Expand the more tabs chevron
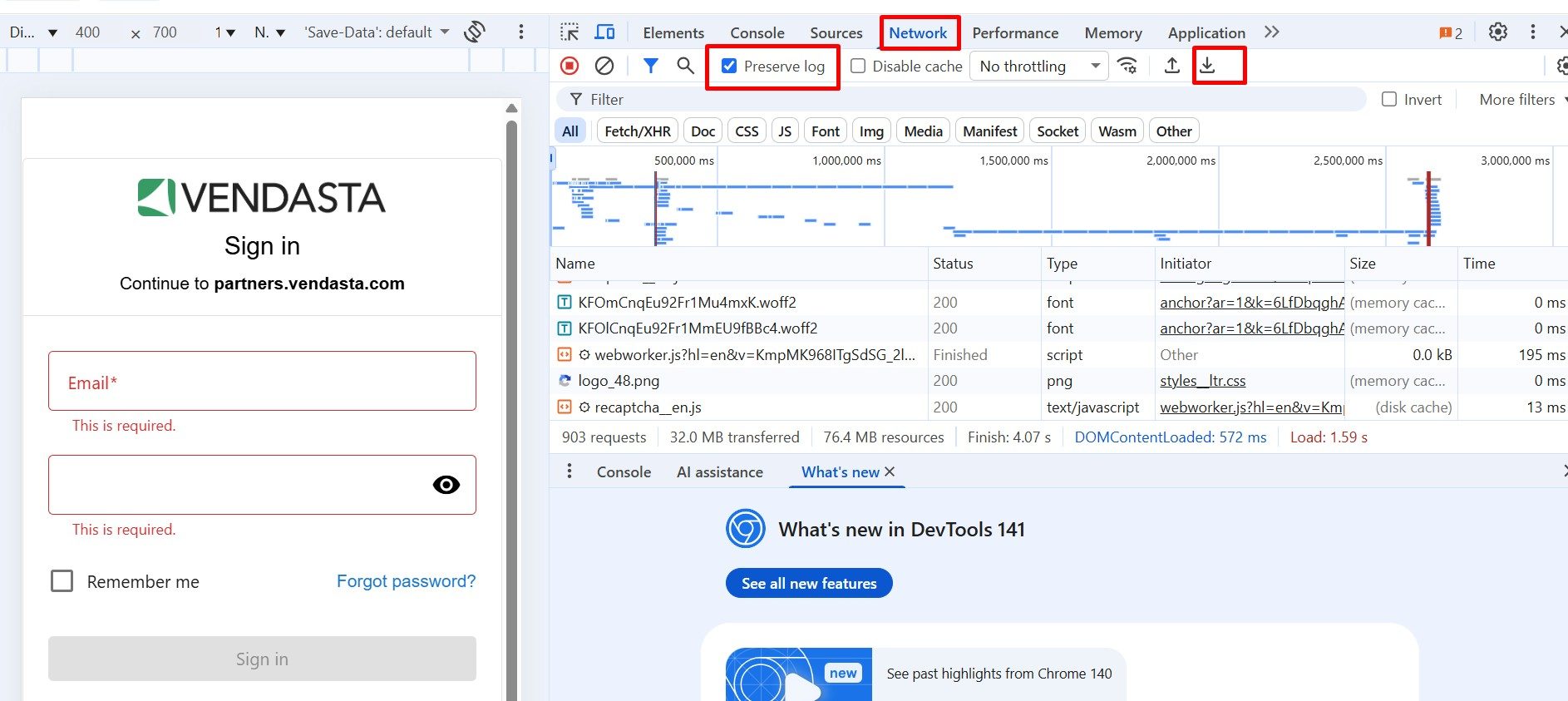This screenshot has height=701, width=1568. (1271, 32)
